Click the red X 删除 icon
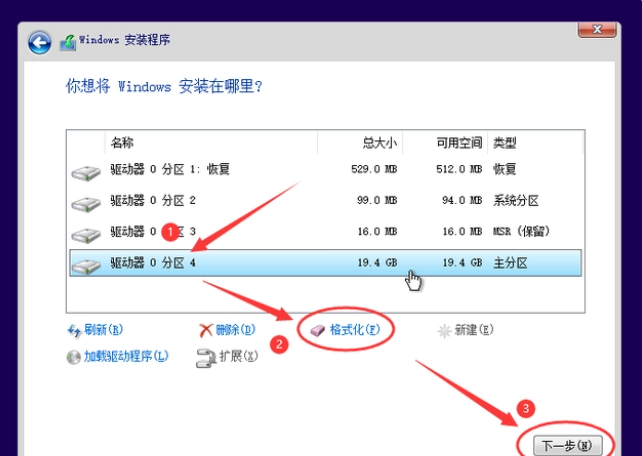This screenshot has height=456, width=642. pyautogui.click(x=206, y=330)
